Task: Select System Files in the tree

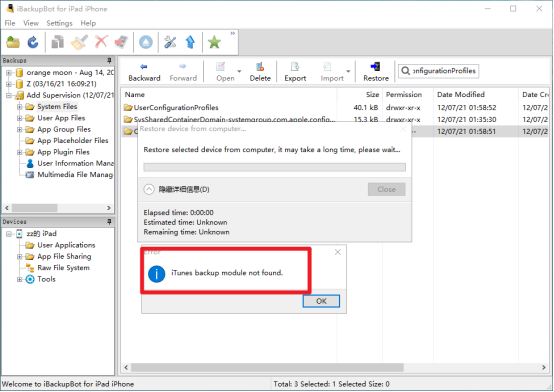Action: click(57, 106)
